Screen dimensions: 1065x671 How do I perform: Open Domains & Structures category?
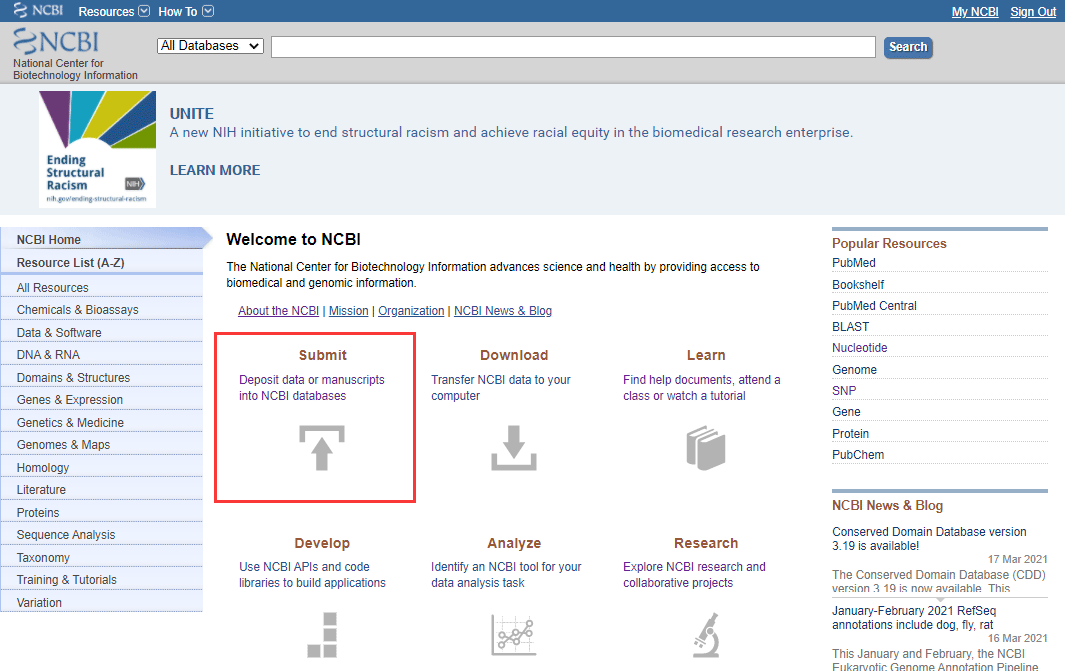pyautogui.click(x=102, y=377)
